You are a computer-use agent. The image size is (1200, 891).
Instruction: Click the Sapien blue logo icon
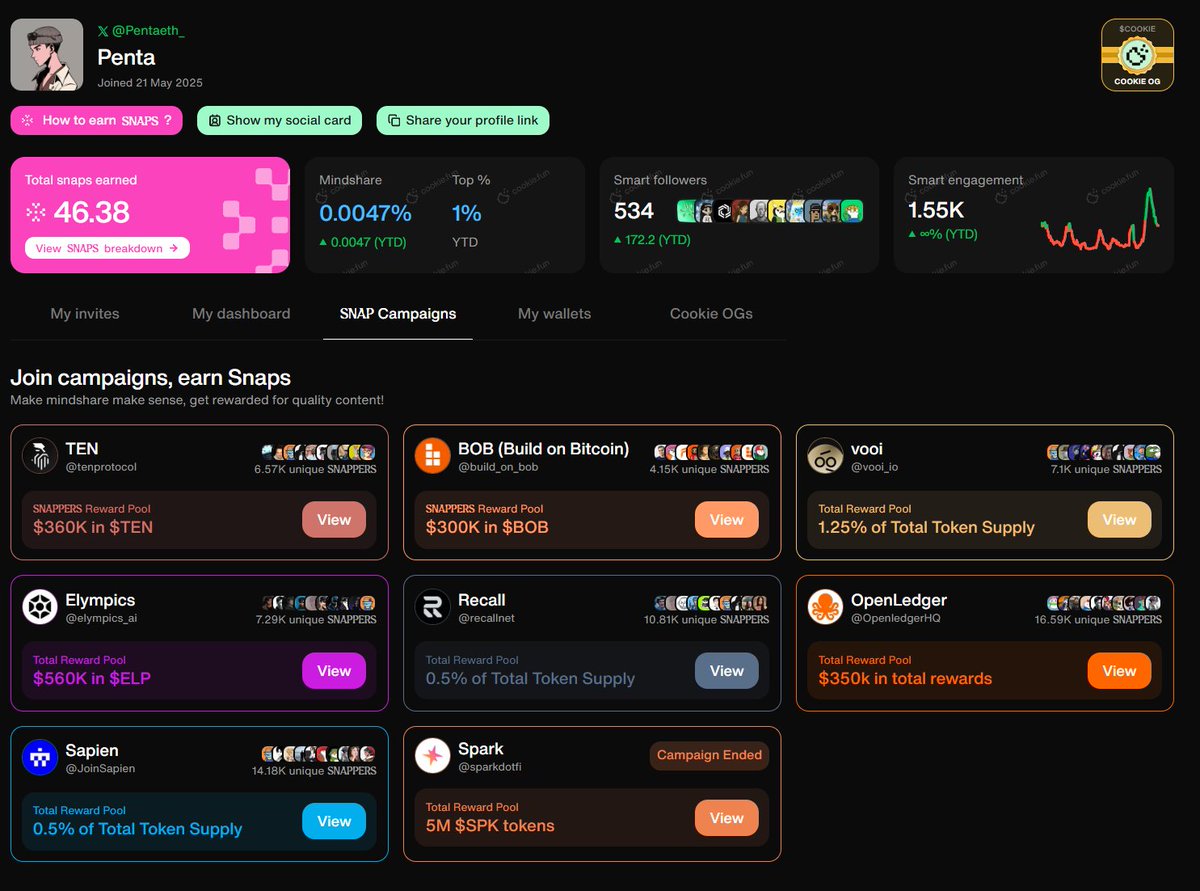click(40, 757)
